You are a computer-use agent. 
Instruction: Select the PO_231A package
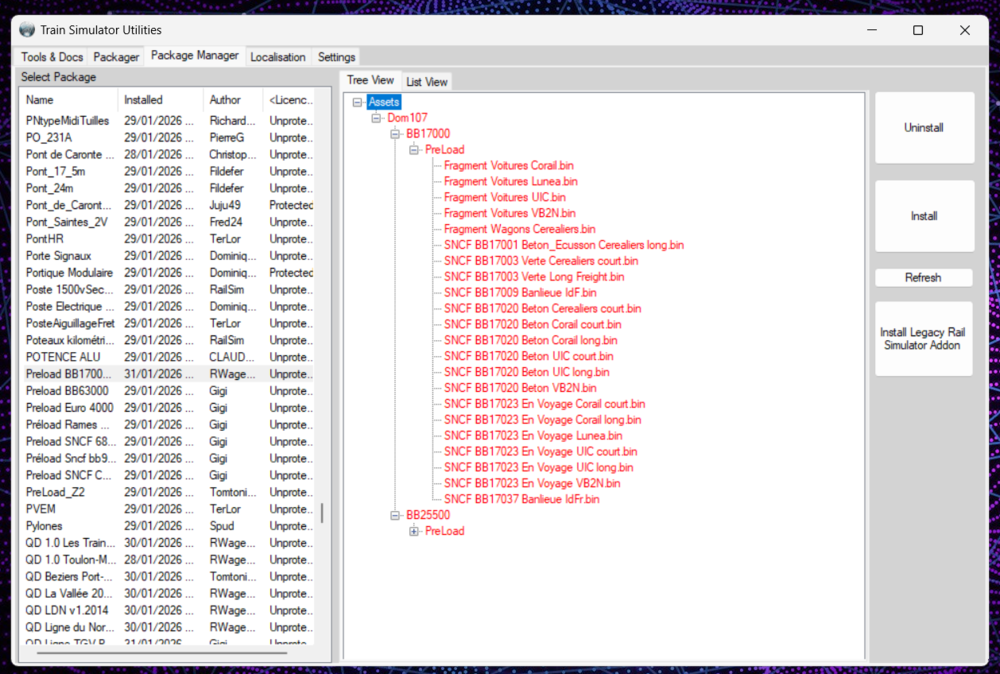[169, 138]
